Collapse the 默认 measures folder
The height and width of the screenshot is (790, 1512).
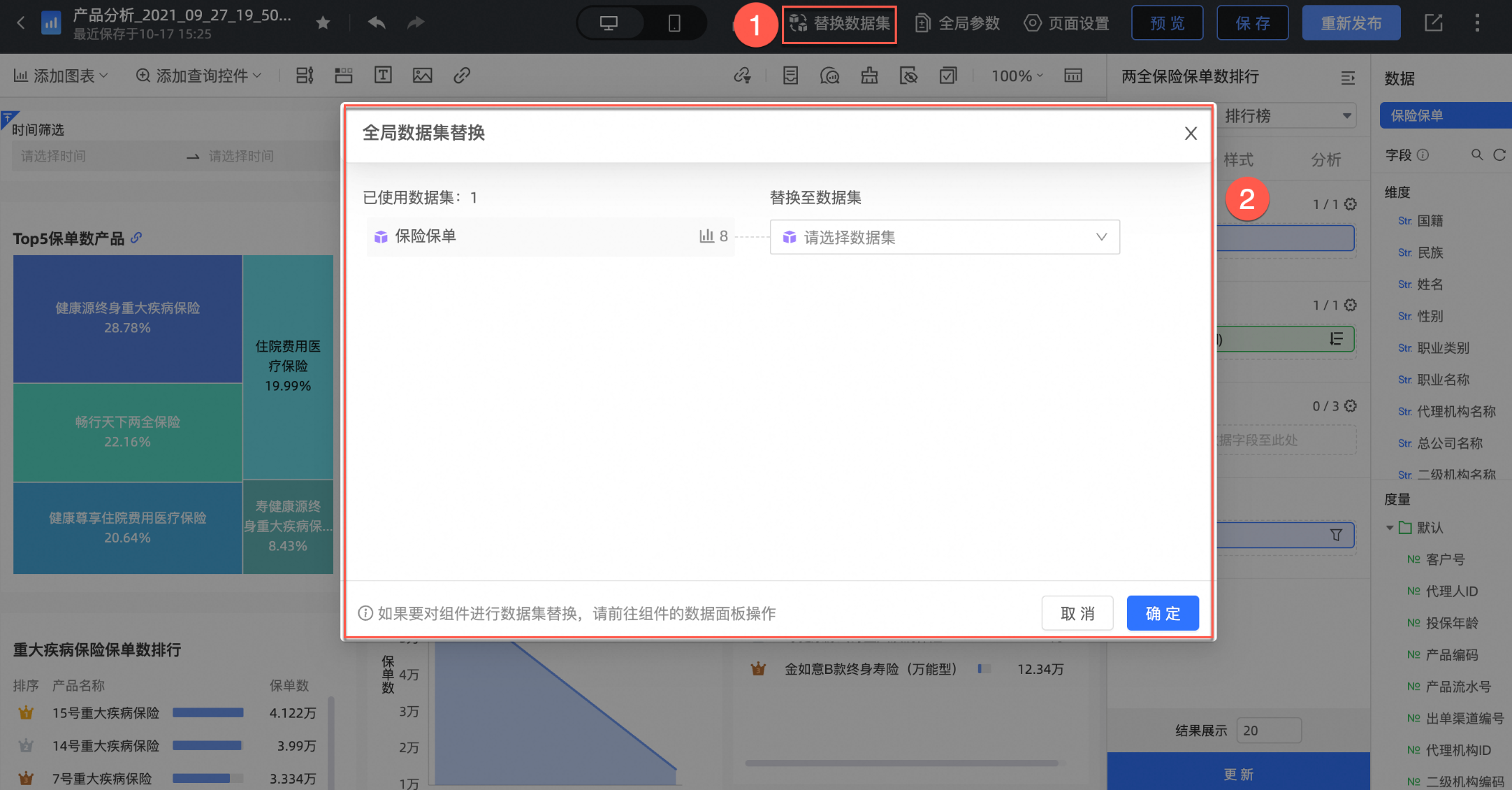1390,528
